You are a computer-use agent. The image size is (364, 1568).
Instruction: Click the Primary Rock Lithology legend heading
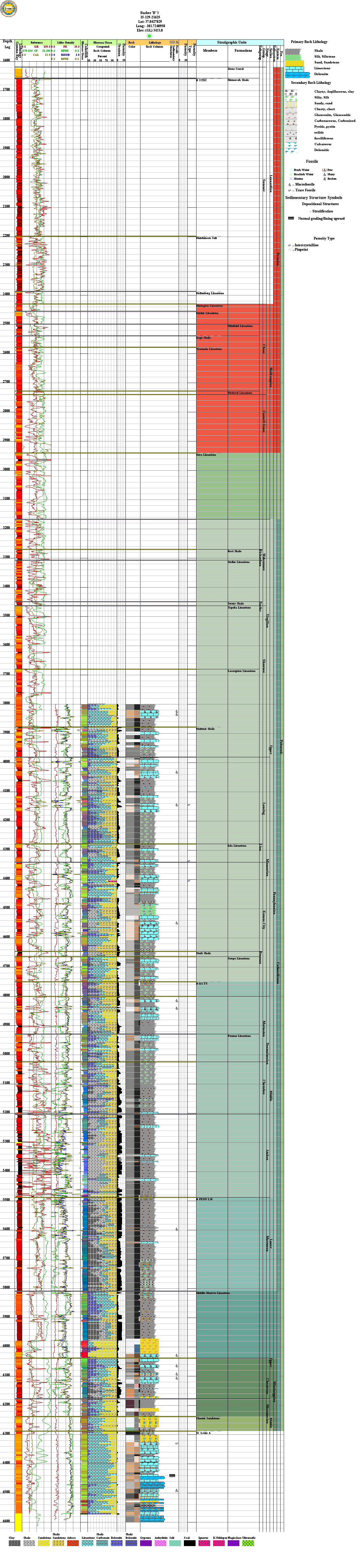[x=309, y=42]
